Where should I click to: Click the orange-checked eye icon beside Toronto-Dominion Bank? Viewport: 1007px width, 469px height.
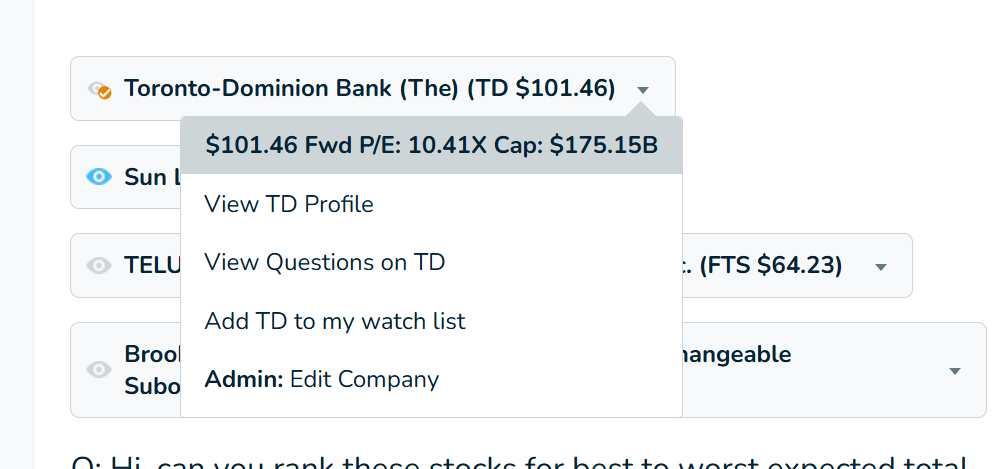point(99,89)
